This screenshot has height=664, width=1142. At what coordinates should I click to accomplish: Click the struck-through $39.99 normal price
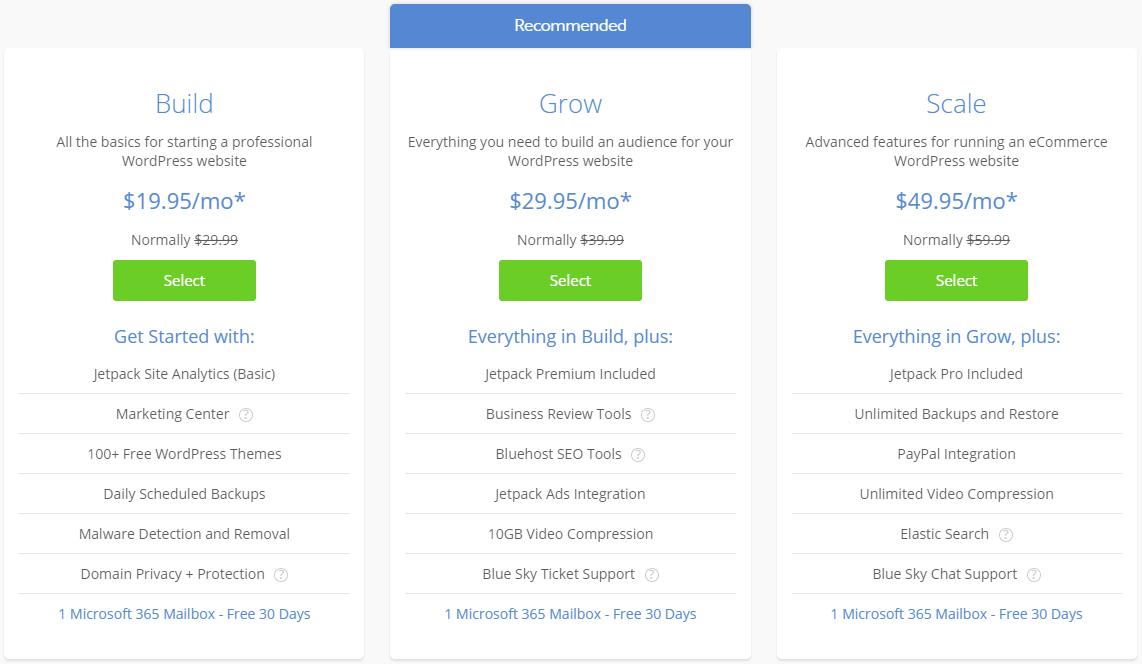pos(602,240)
